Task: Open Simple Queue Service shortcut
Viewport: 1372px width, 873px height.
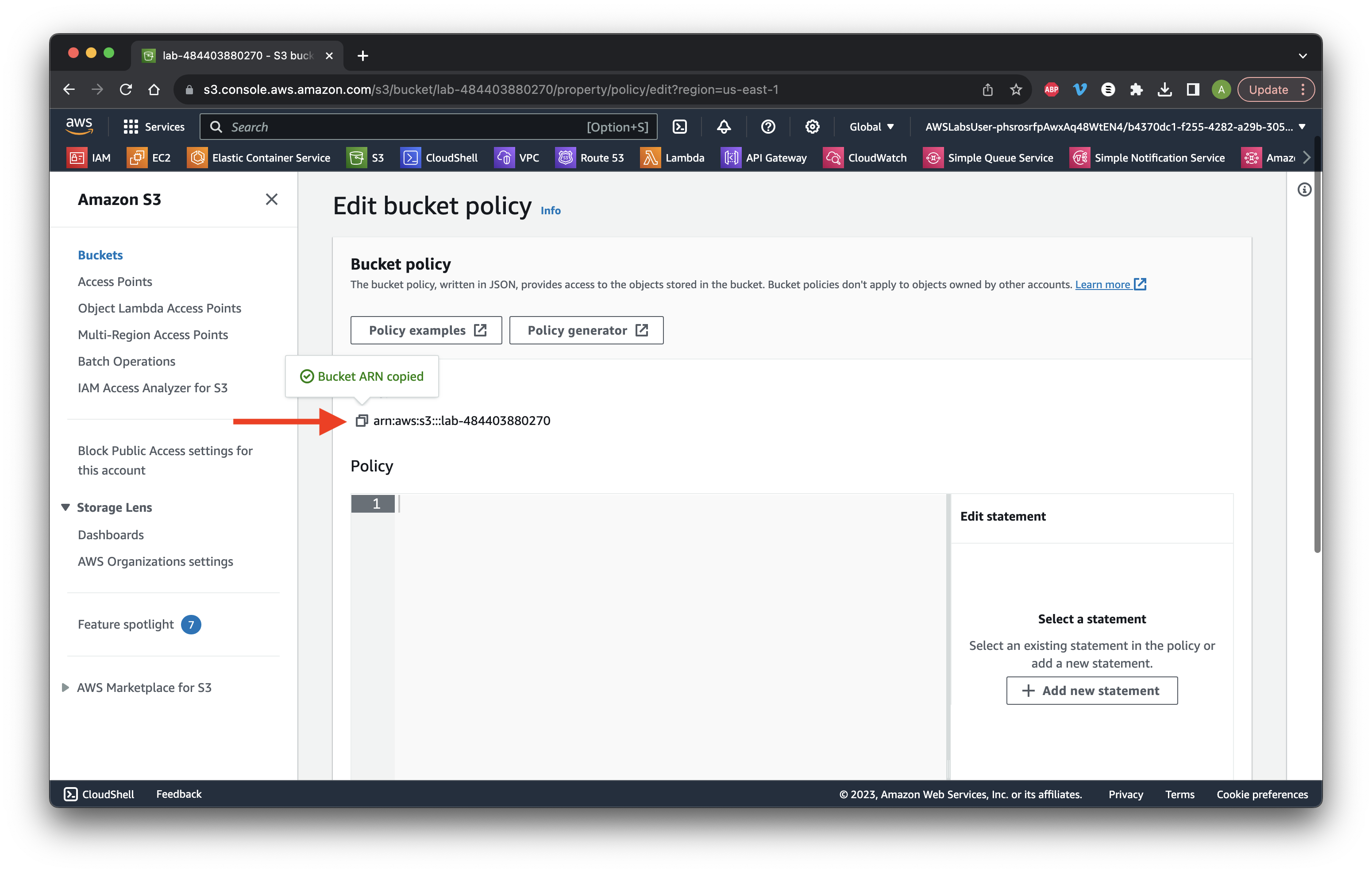Action: click(988, 158)
